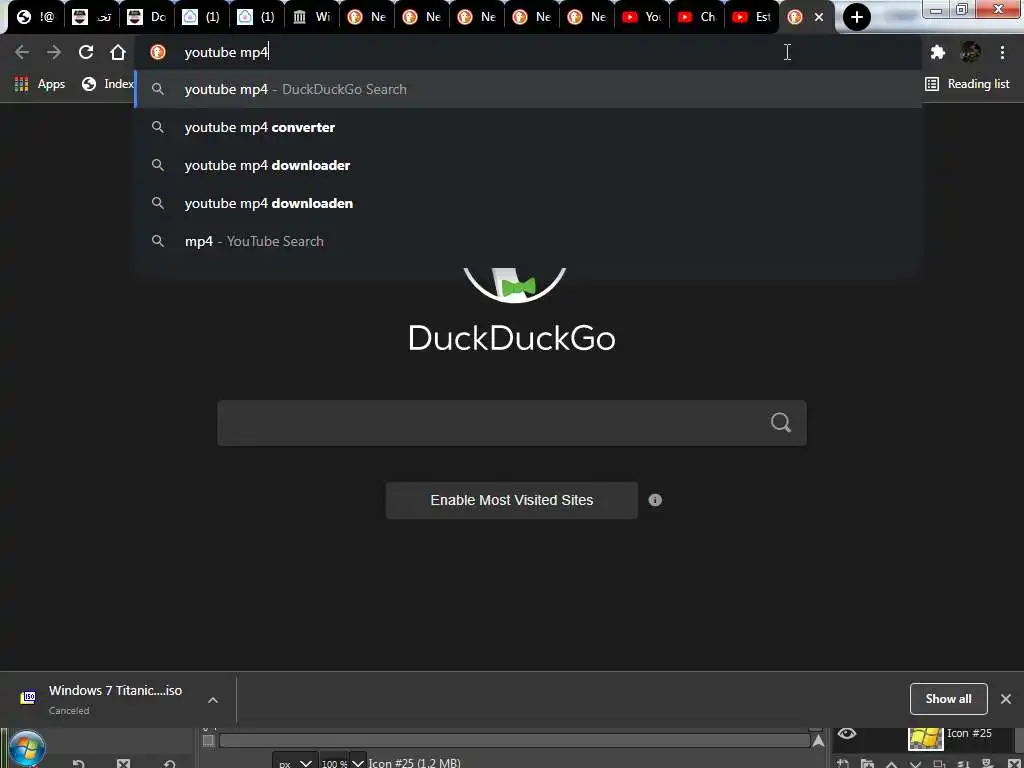The image size is (1024, 768).
Task: Select the Icon #25 layer thumbnail
Action: click(x=925, y=738)
